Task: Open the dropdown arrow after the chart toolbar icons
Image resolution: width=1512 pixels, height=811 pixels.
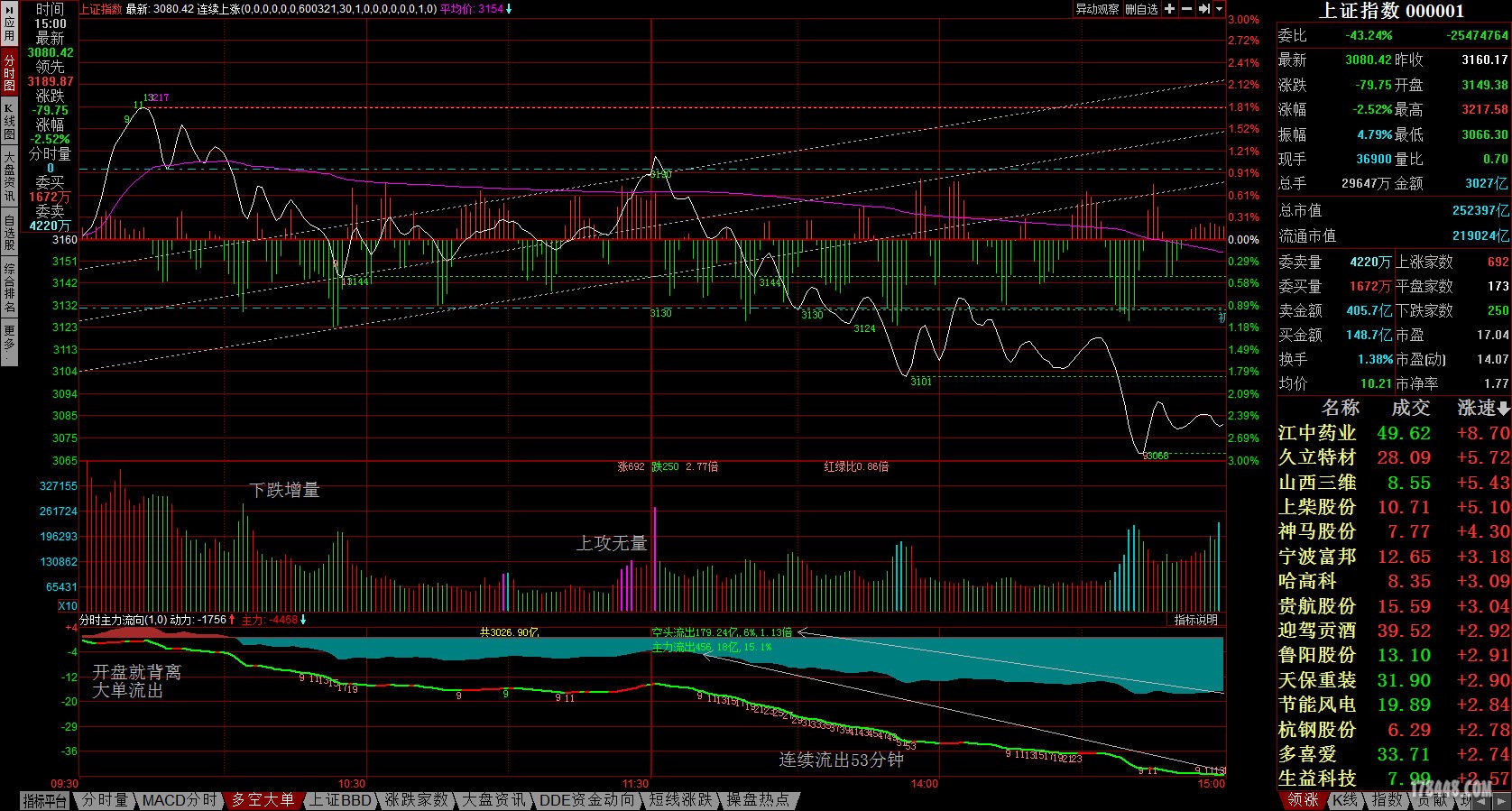Action: (1220, 9)
